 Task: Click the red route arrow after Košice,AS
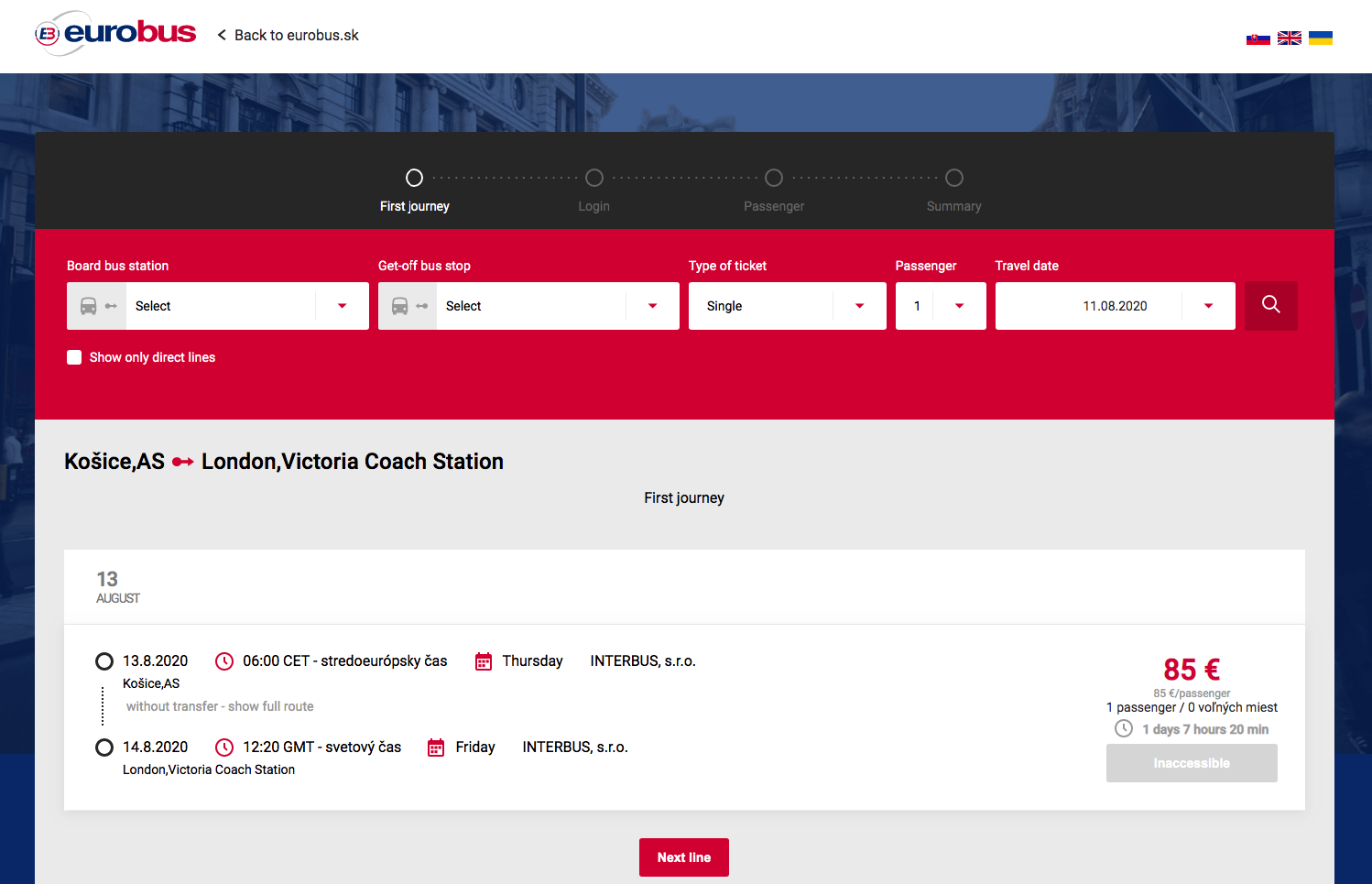[183, 462]
